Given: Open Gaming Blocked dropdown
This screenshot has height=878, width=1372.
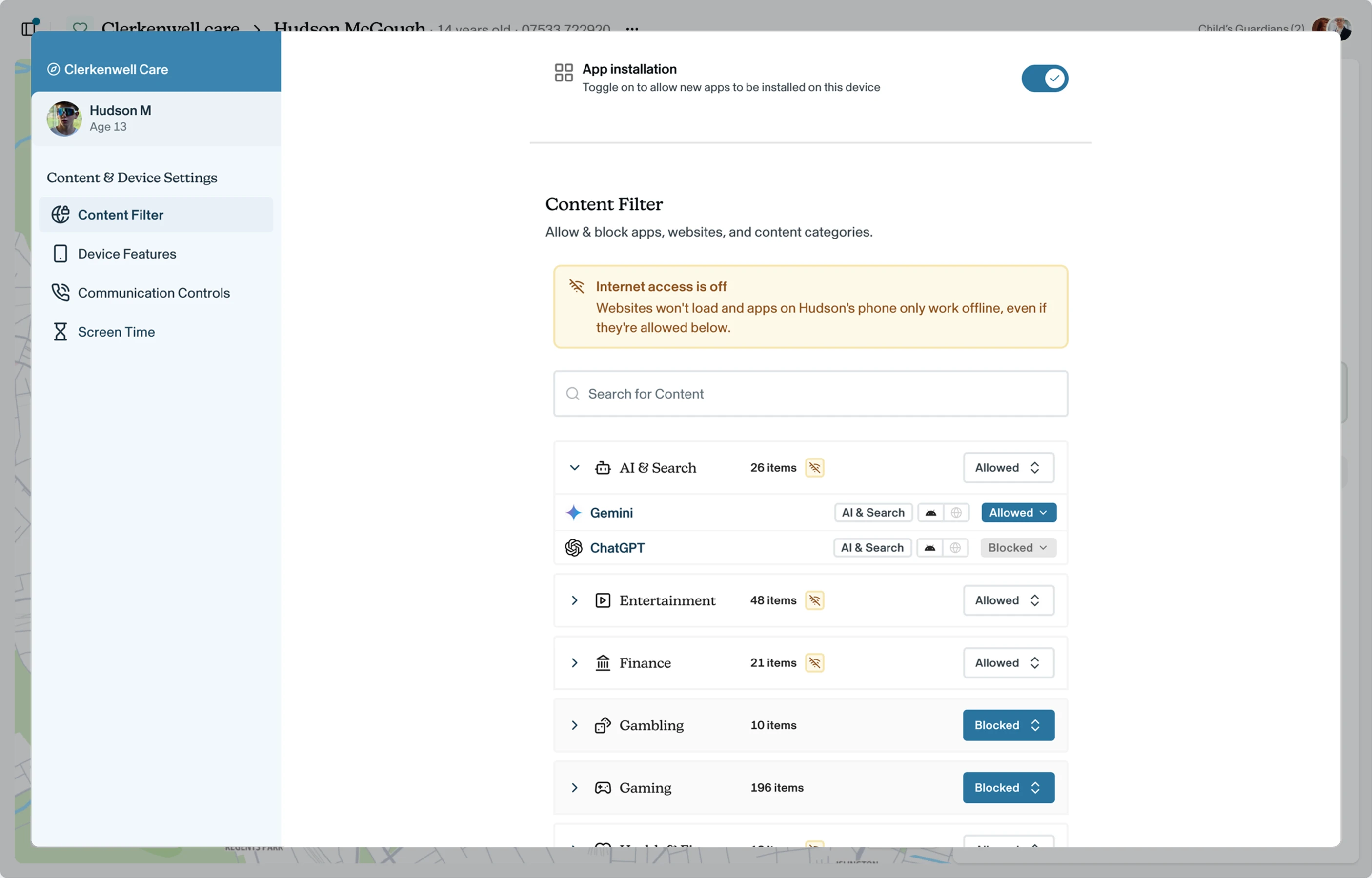Looking at the screenshot, I should pyautogui.click(x=1008, y=787).
